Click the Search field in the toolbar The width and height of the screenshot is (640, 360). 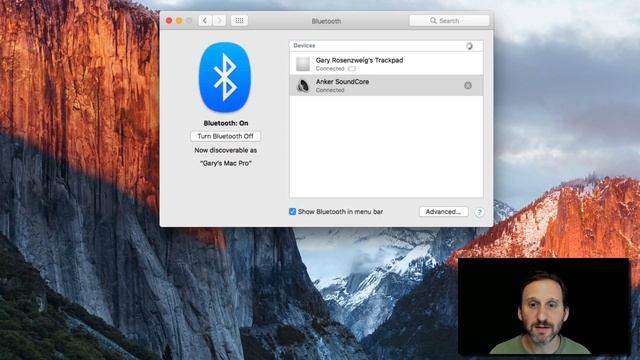tap(449, 20)
